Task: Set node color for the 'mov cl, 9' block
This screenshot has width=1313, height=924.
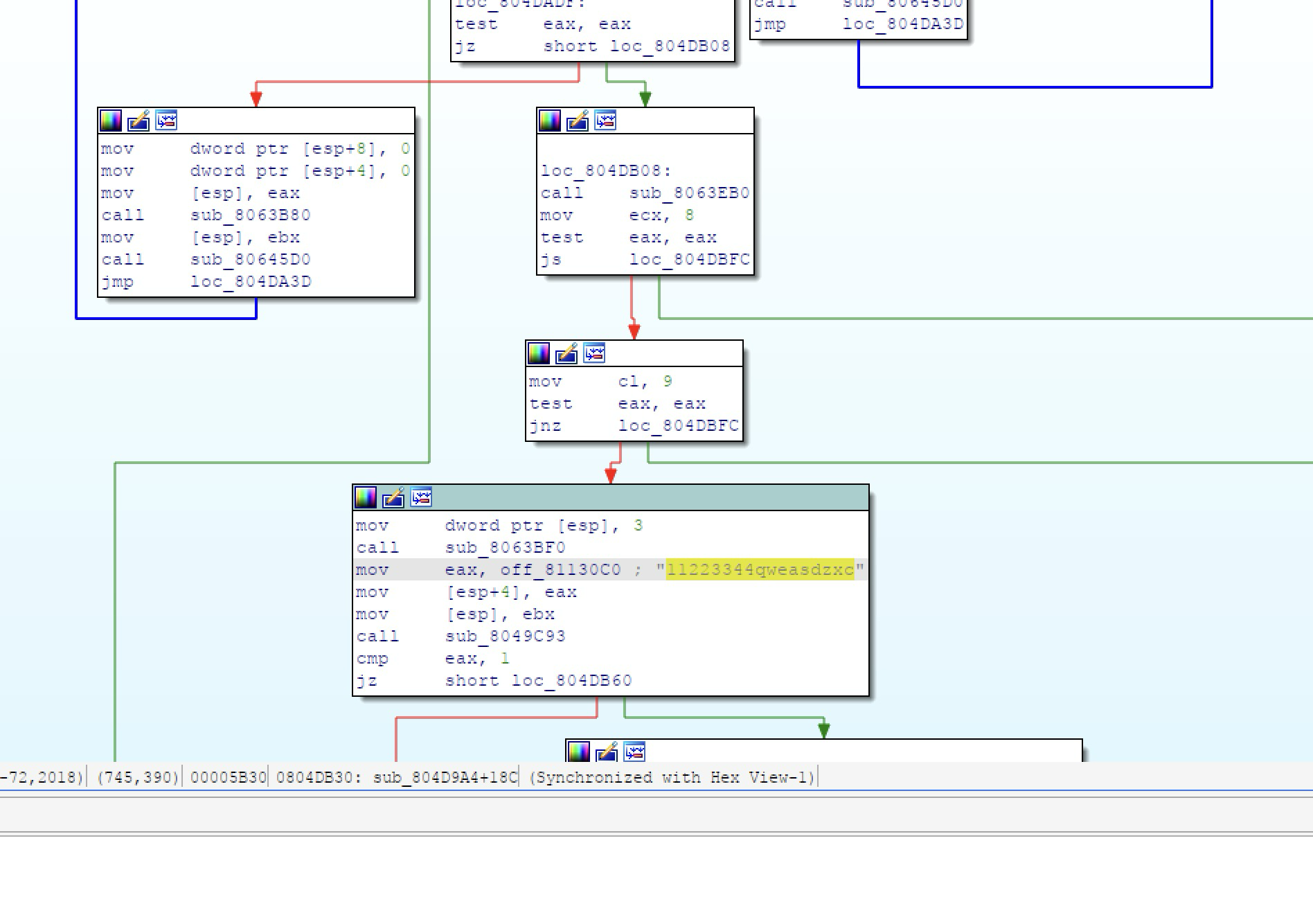Action: 539,354
